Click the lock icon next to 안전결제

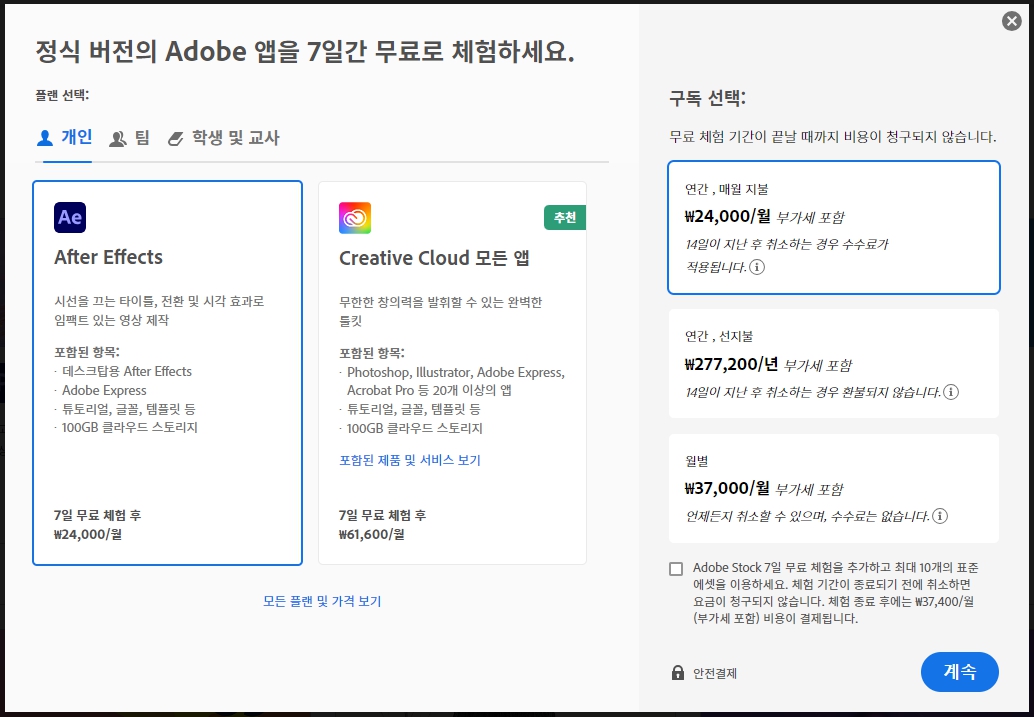click(x=677, y=672)
